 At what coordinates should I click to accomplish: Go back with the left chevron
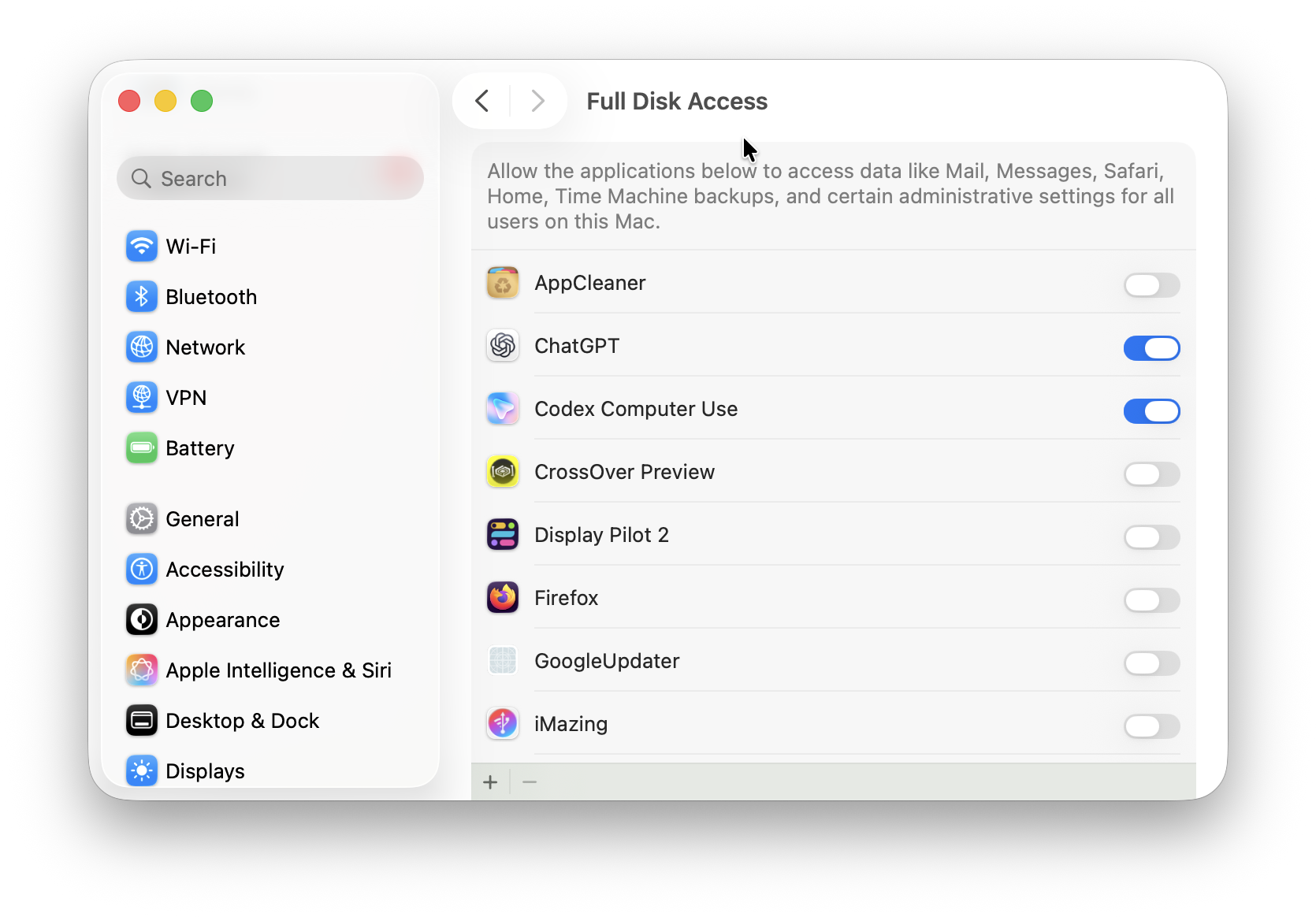(482, 101)
